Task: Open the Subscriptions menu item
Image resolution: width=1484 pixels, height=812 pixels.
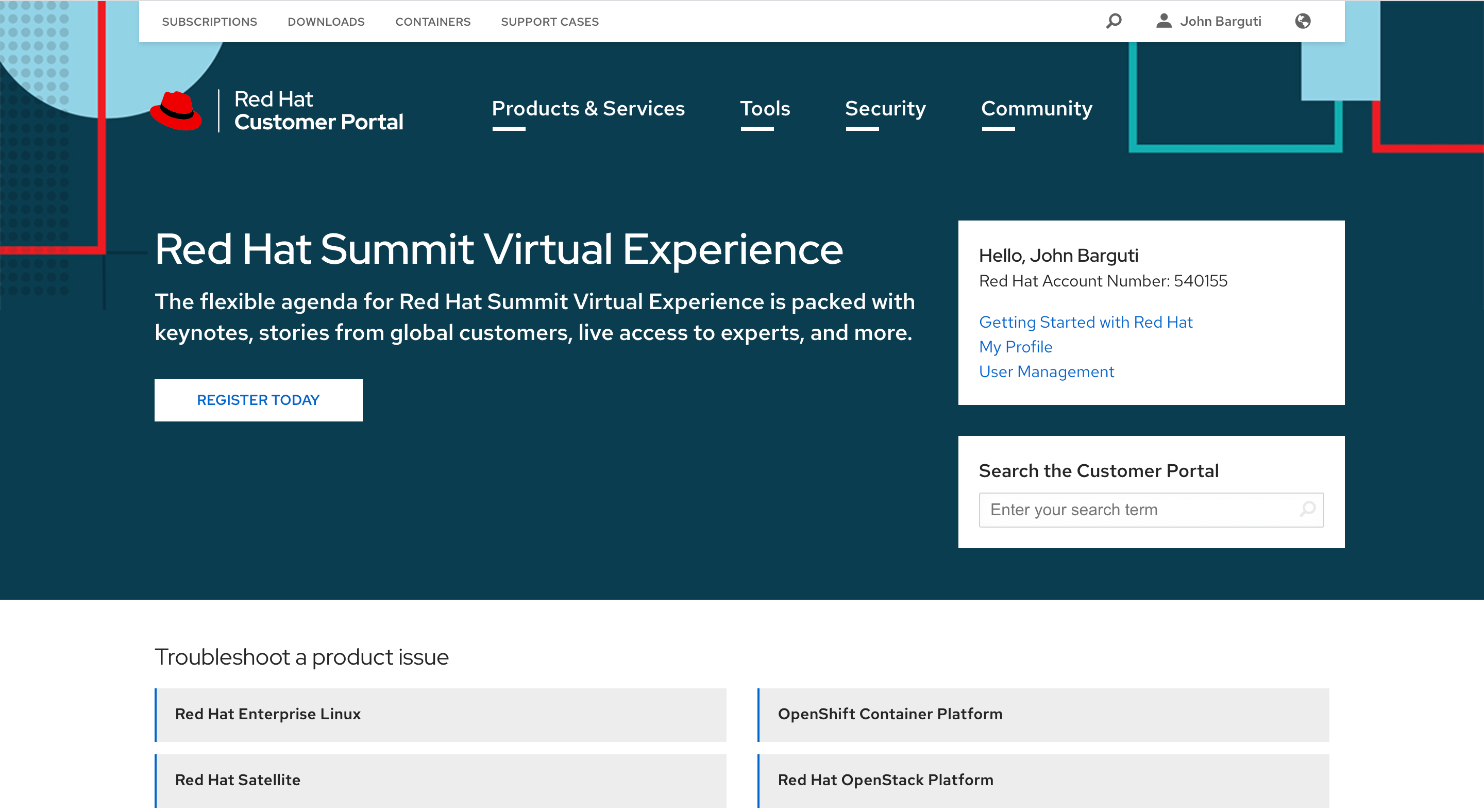Action: tap(209, 22)
